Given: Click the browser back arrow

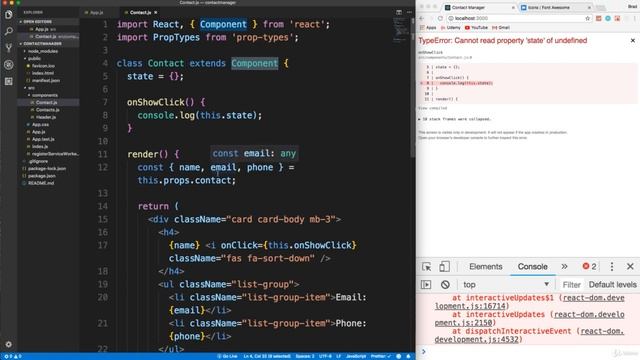Looking at the screenshot, I should [x=422, y=18].
